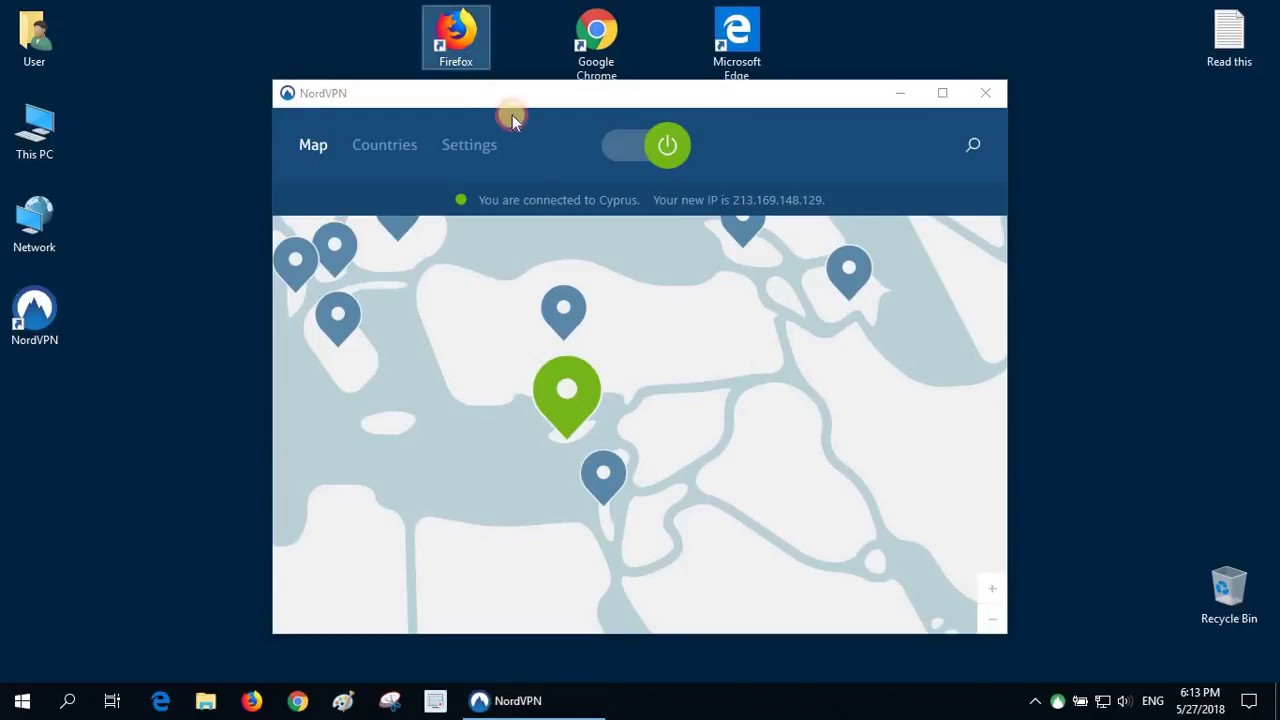Open the network tray icon
The height and width of the screenshot is (720, 1280).
1102,701
